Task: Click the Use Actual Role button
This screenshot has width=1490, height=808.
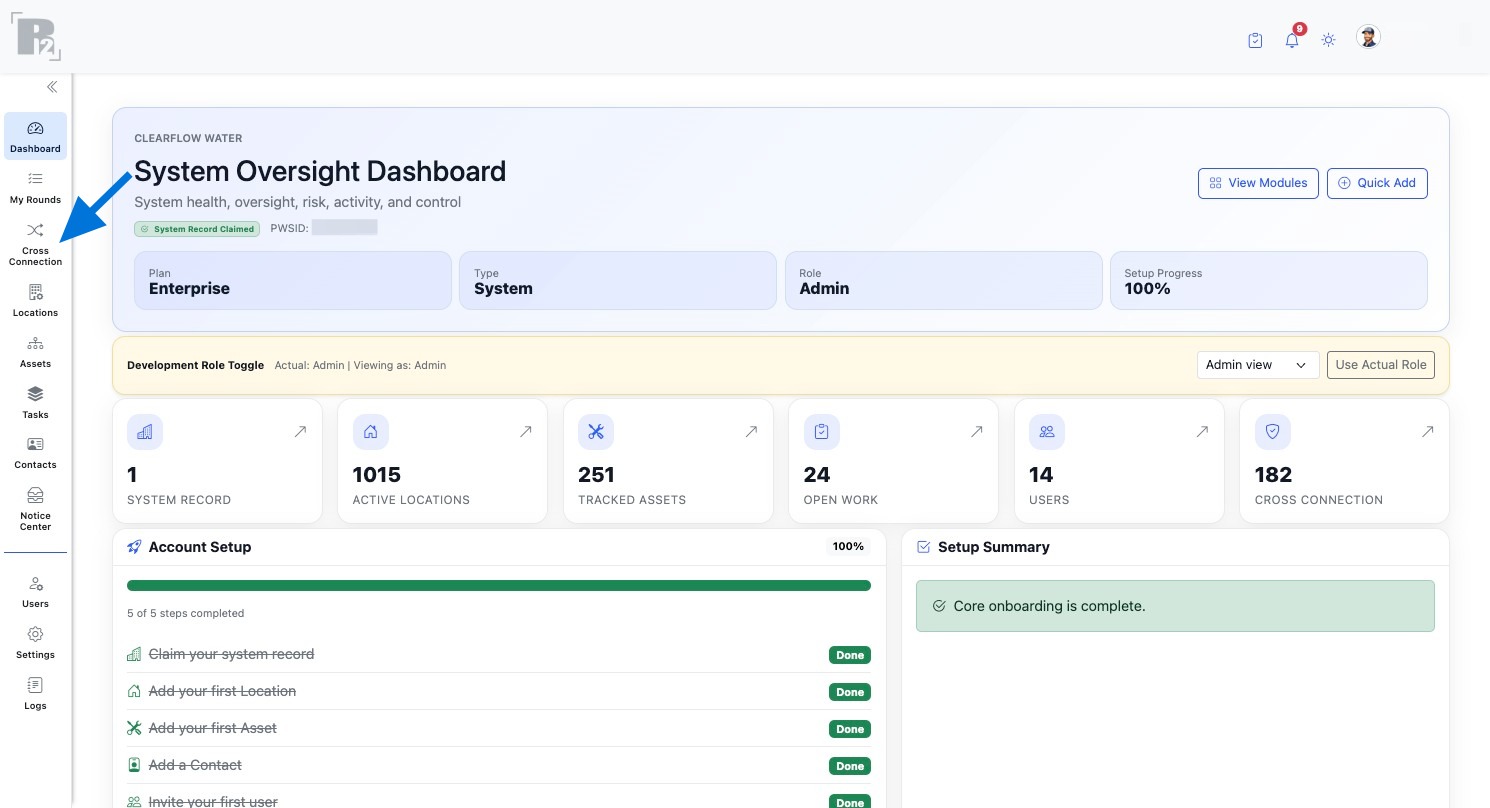Action: (1381, 365)
